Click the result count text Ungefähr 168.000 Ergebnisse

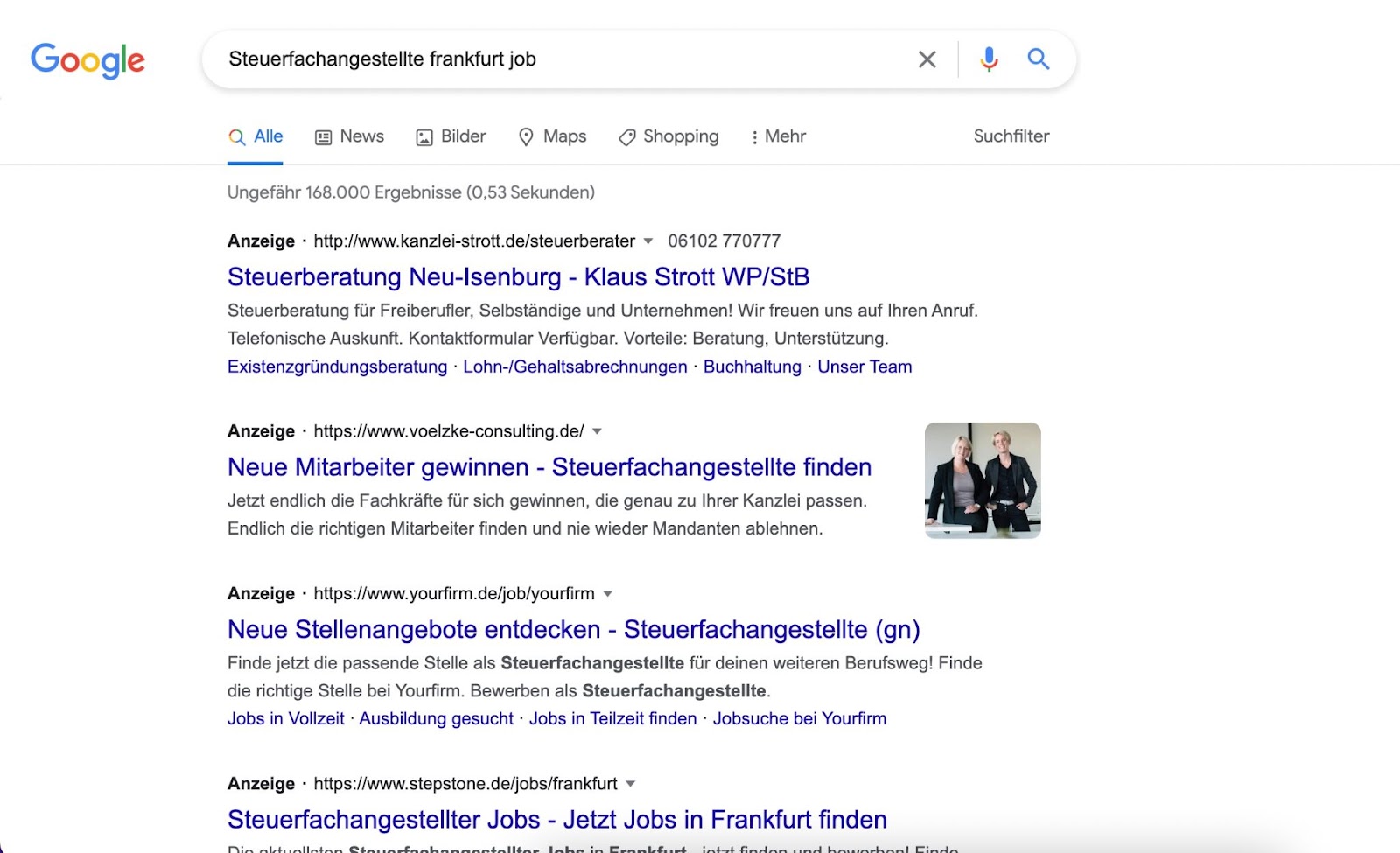(x=411, y=192)
